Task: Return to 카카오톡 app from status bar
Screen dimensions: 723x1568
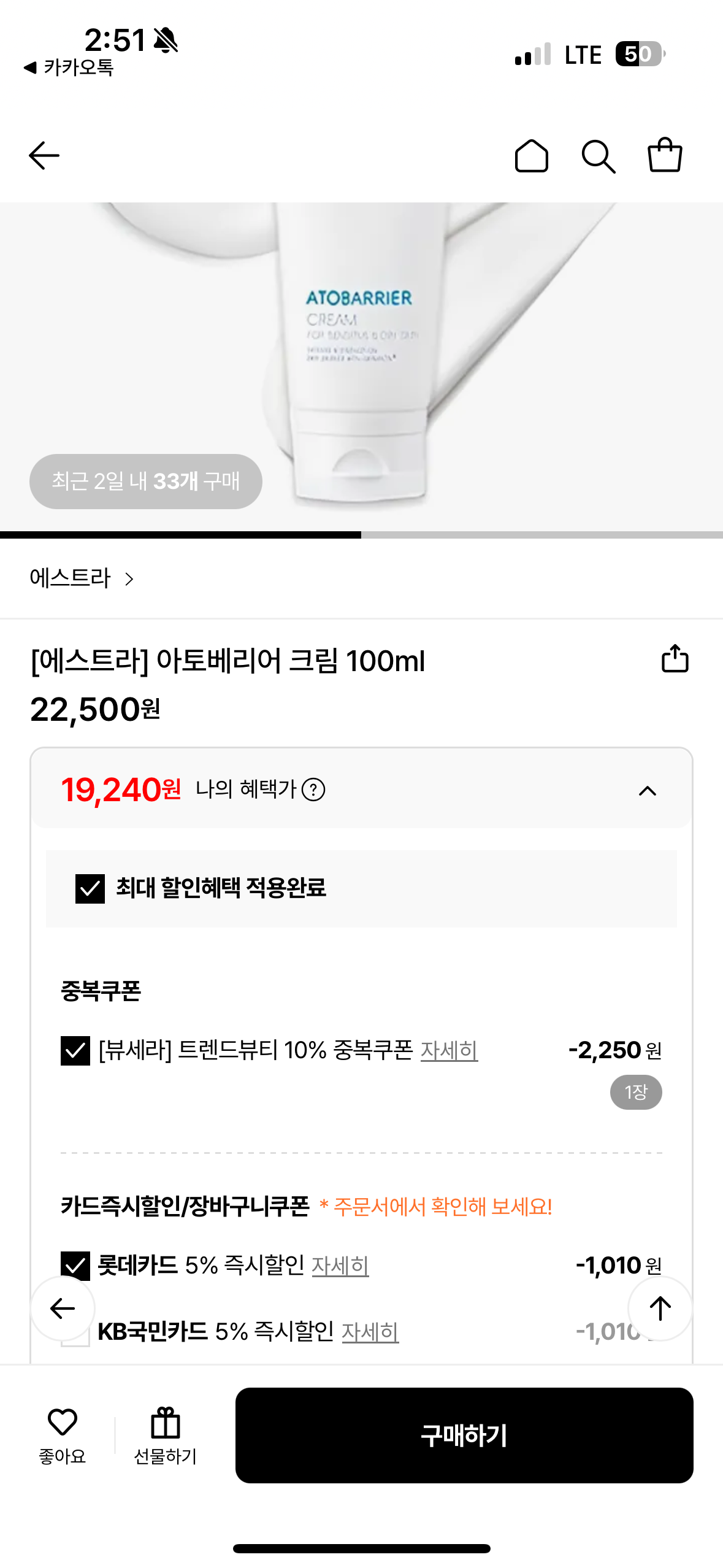Action: coord(69,67)
